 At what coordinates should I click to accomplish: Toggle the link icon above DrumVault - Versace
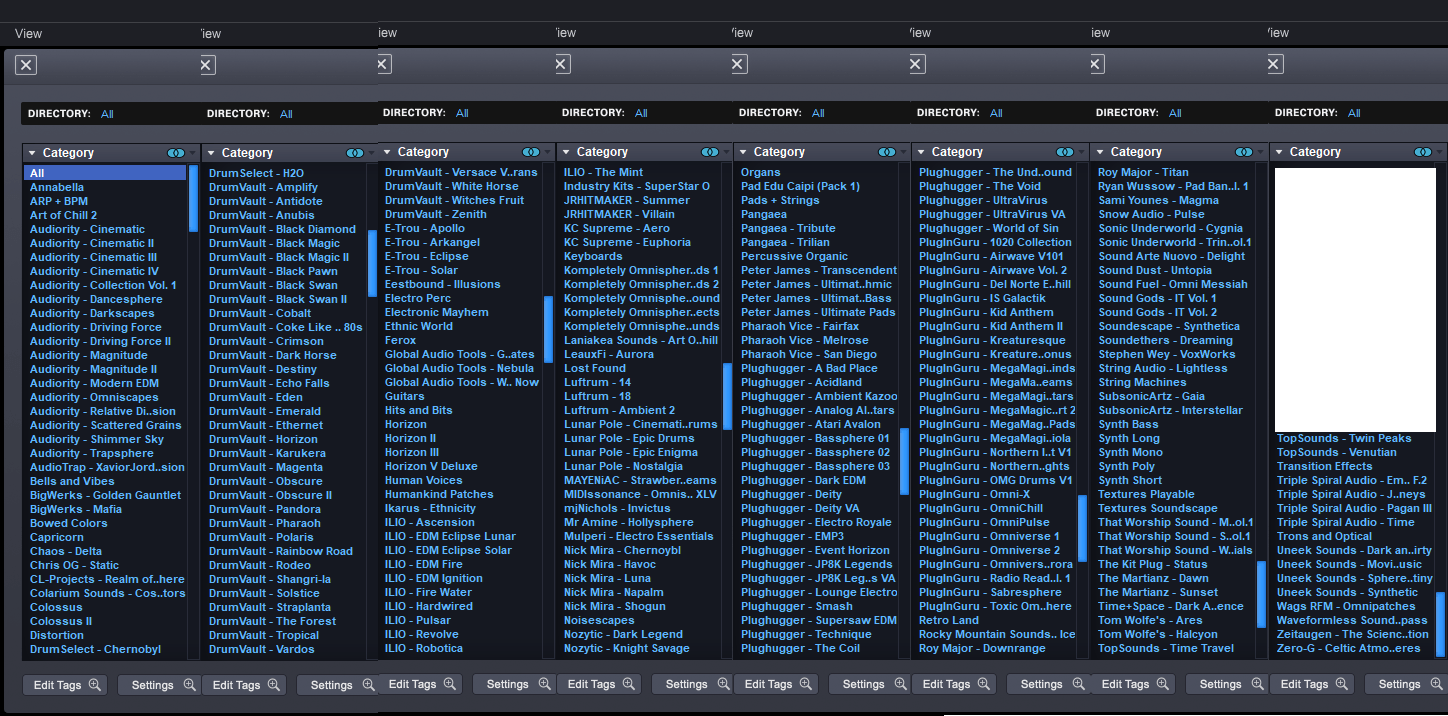[532, 152]
